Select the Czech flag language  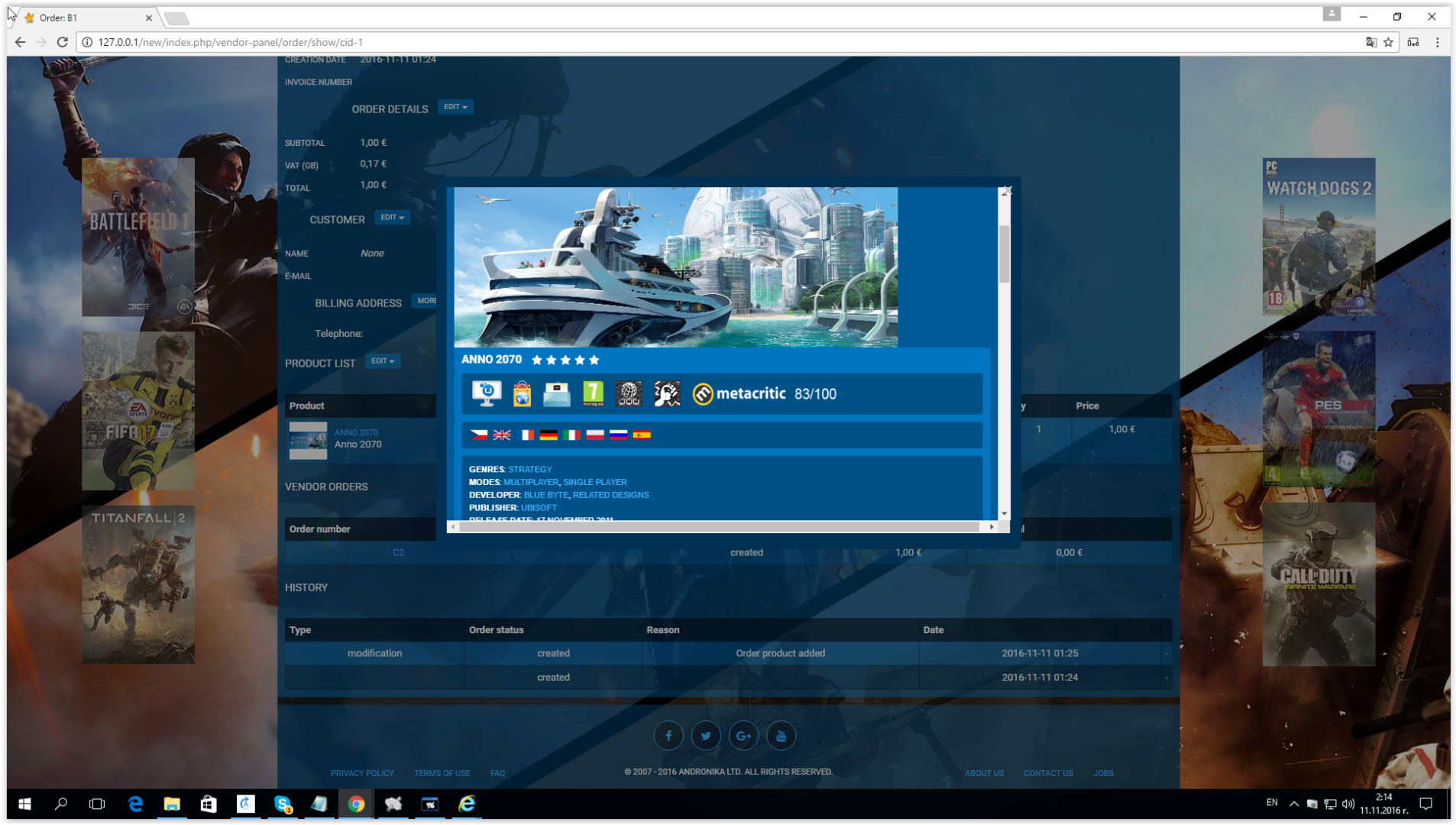tap(479, 435)
